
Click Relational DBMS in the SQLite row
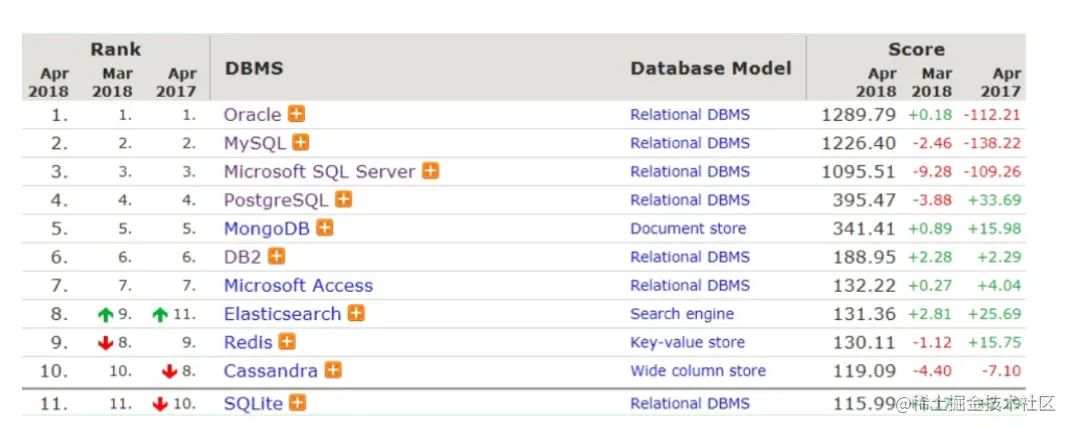[x=690, y=404]
